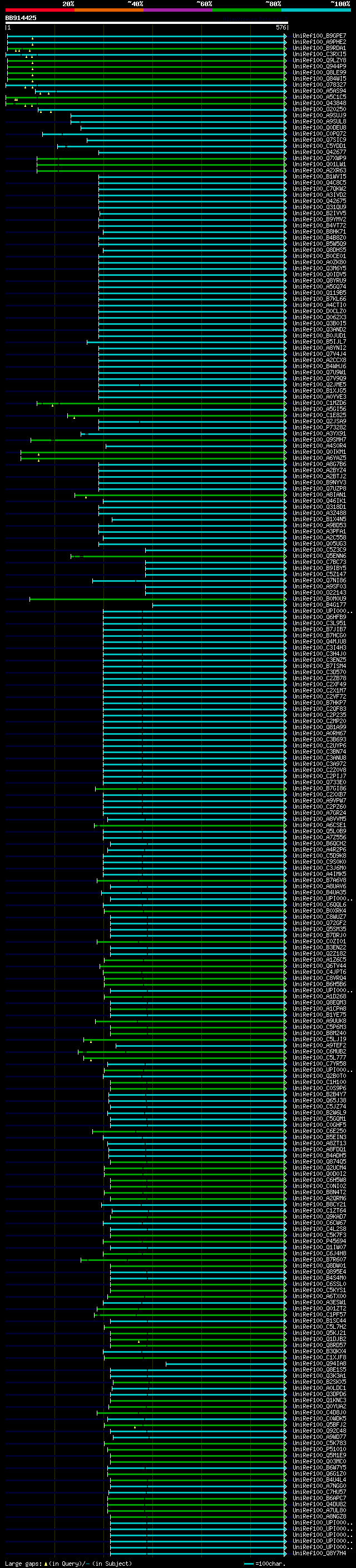
Task: Select hit label UniRef100_Q43848
Action: [319, 103]
